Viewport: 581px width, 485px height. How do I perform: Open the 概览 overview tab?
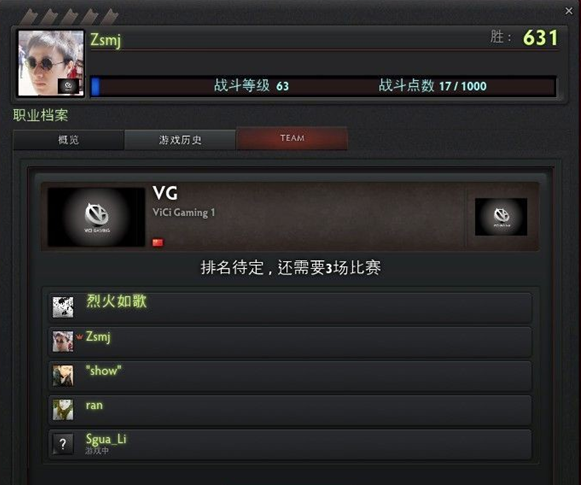(x=68, y=140)
